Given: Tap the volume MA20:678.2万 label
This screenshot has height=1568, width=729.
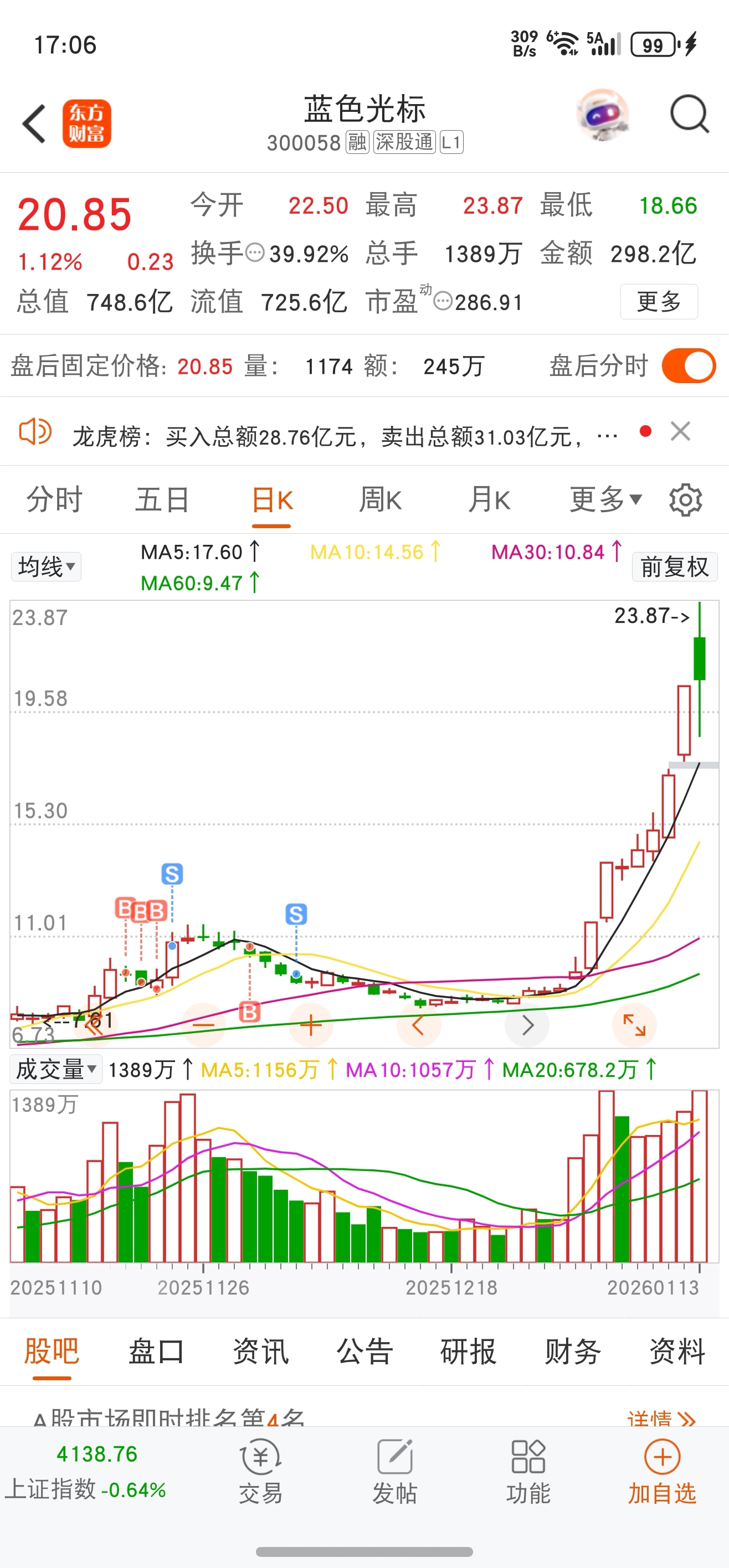Looking at the screenshot, I should coord(579,1070).
